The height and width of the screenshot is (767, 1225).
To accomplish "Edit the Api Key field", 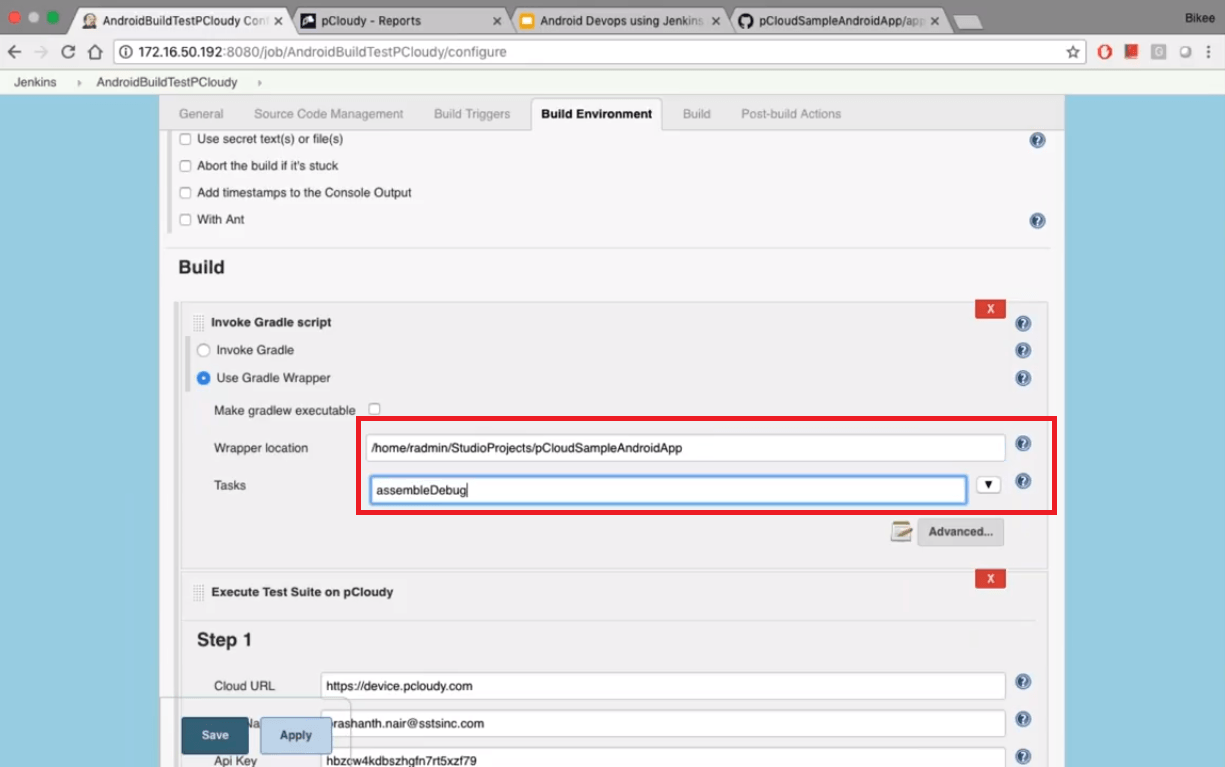I will click(663, 758).
